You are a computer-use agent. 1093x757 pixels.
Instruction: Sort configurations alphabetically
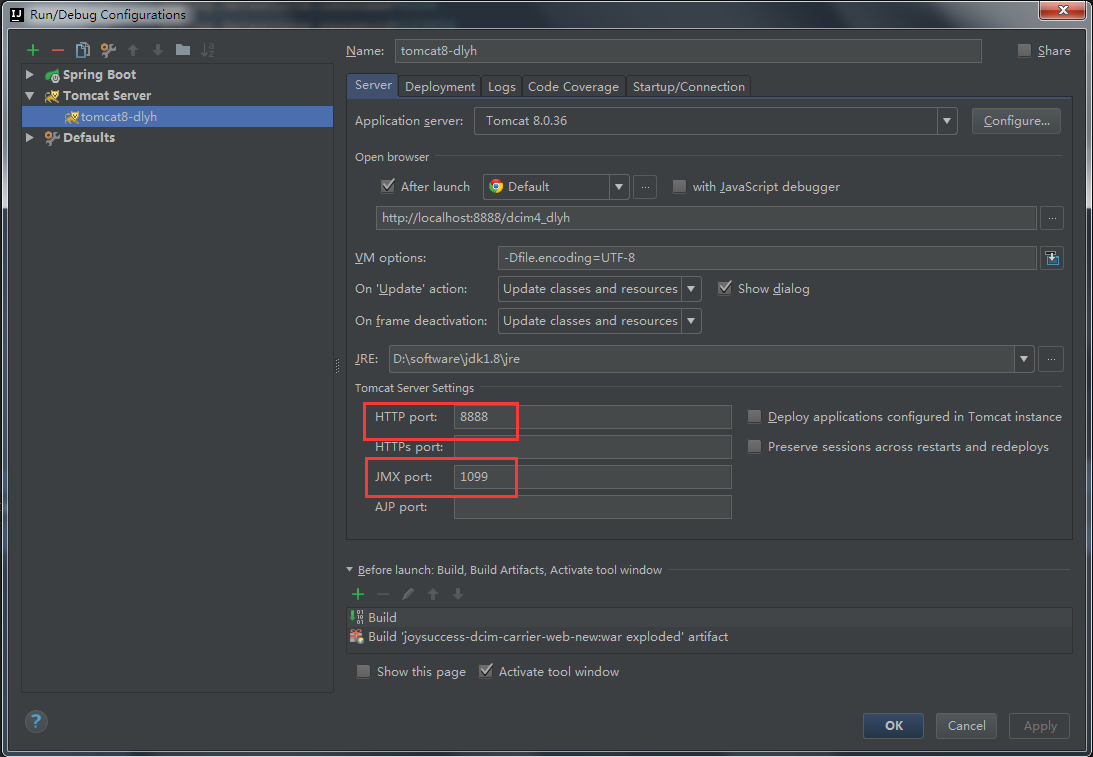coord(208,50)
